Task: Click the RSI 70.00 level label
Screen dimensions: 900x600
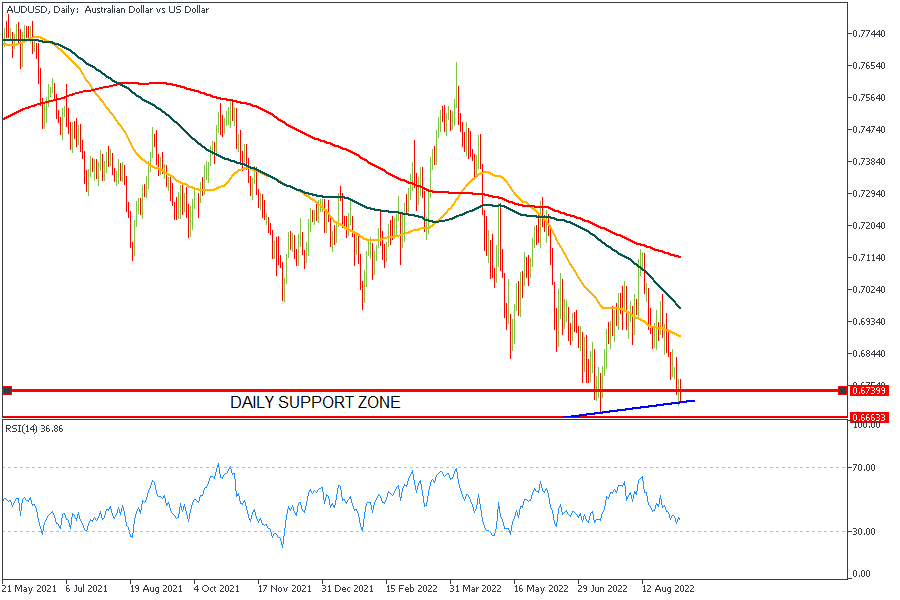Action: [864, 467]
